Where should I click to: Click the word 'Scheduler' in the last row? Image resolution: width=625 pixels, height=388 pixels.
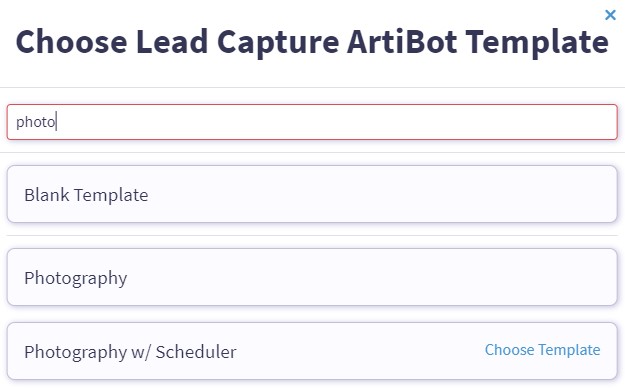(x=196, y=352)
